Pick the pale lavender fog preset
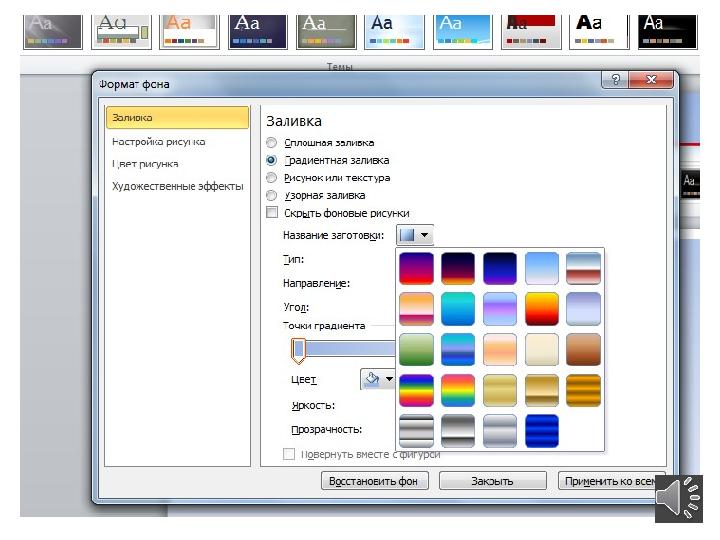The image size is (720, 540). tap(583, 309)
